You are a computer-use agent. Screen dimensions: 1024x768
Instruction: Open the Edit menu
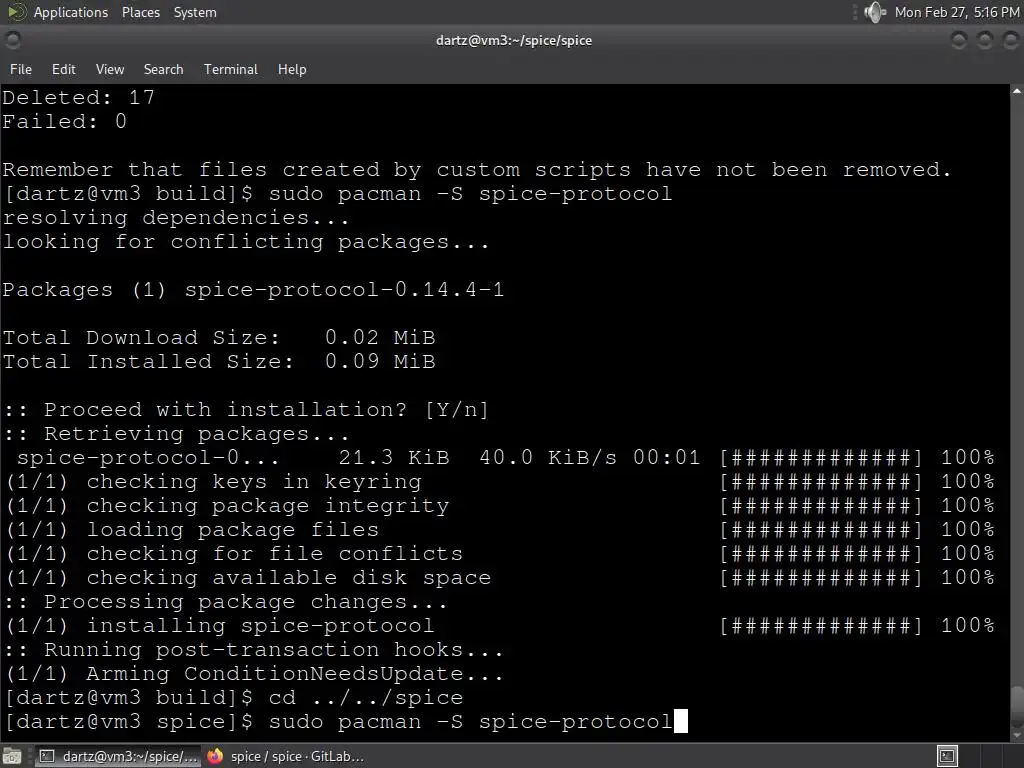tap(63, 69)
